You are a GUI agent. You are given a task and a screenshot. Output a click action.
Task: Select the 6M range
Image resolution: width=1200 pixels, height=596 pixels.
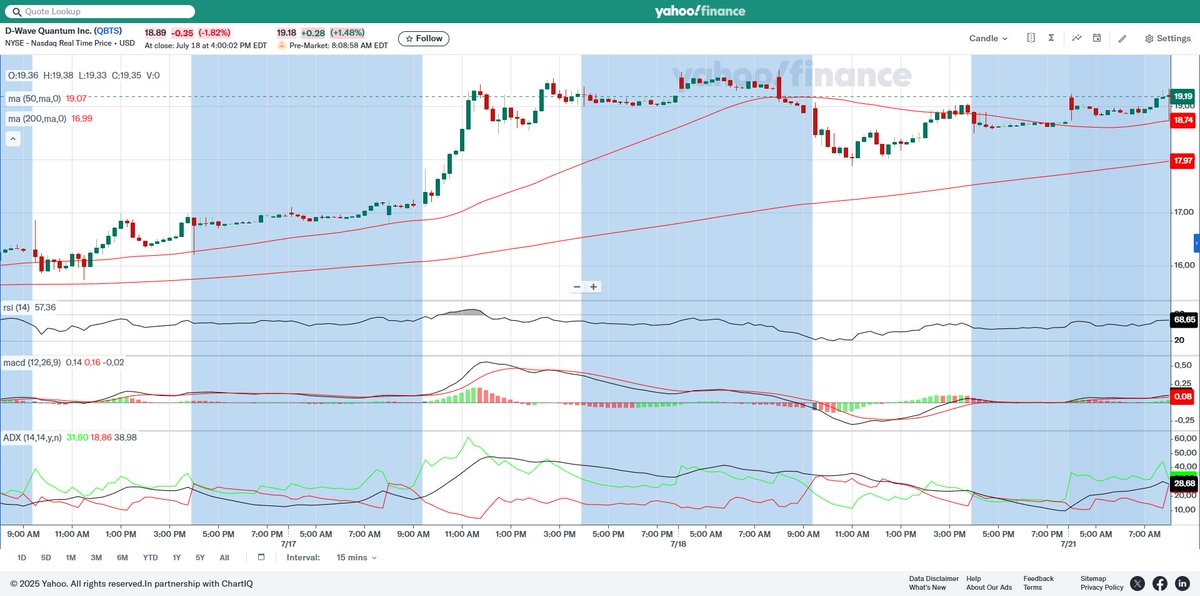point(122,557)
